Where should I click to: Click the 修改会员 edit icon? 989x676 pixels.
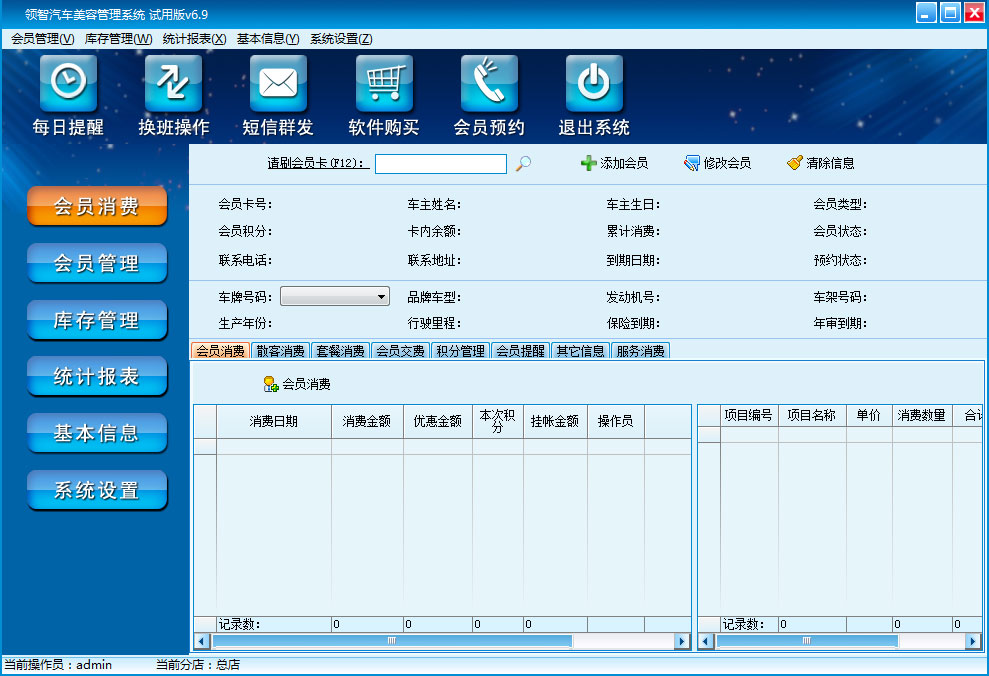click(x=691, y=163)
